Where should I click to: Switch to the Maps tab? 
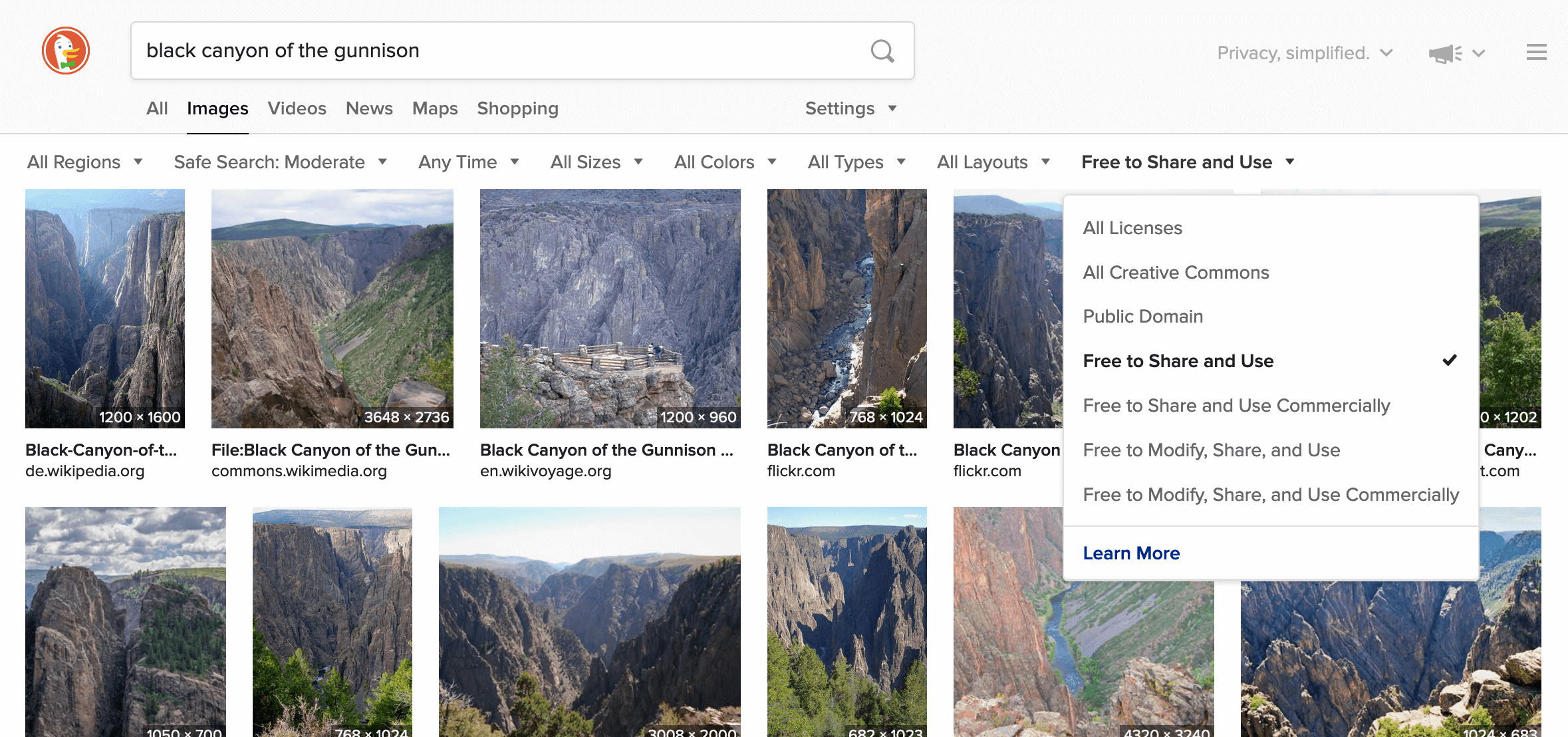435,108
